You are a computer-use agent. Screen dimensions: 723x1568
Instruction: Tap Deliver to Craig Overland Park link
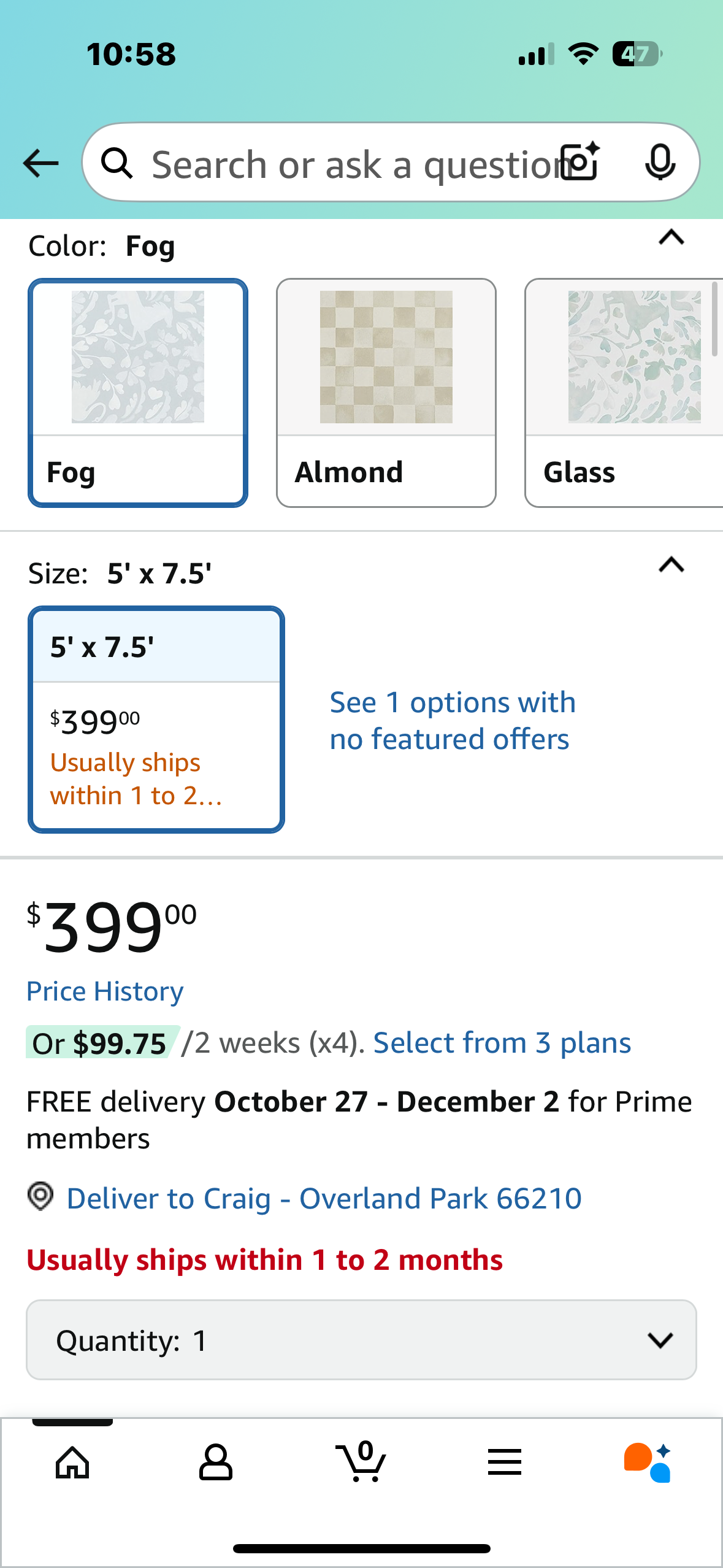(324, 1198)
